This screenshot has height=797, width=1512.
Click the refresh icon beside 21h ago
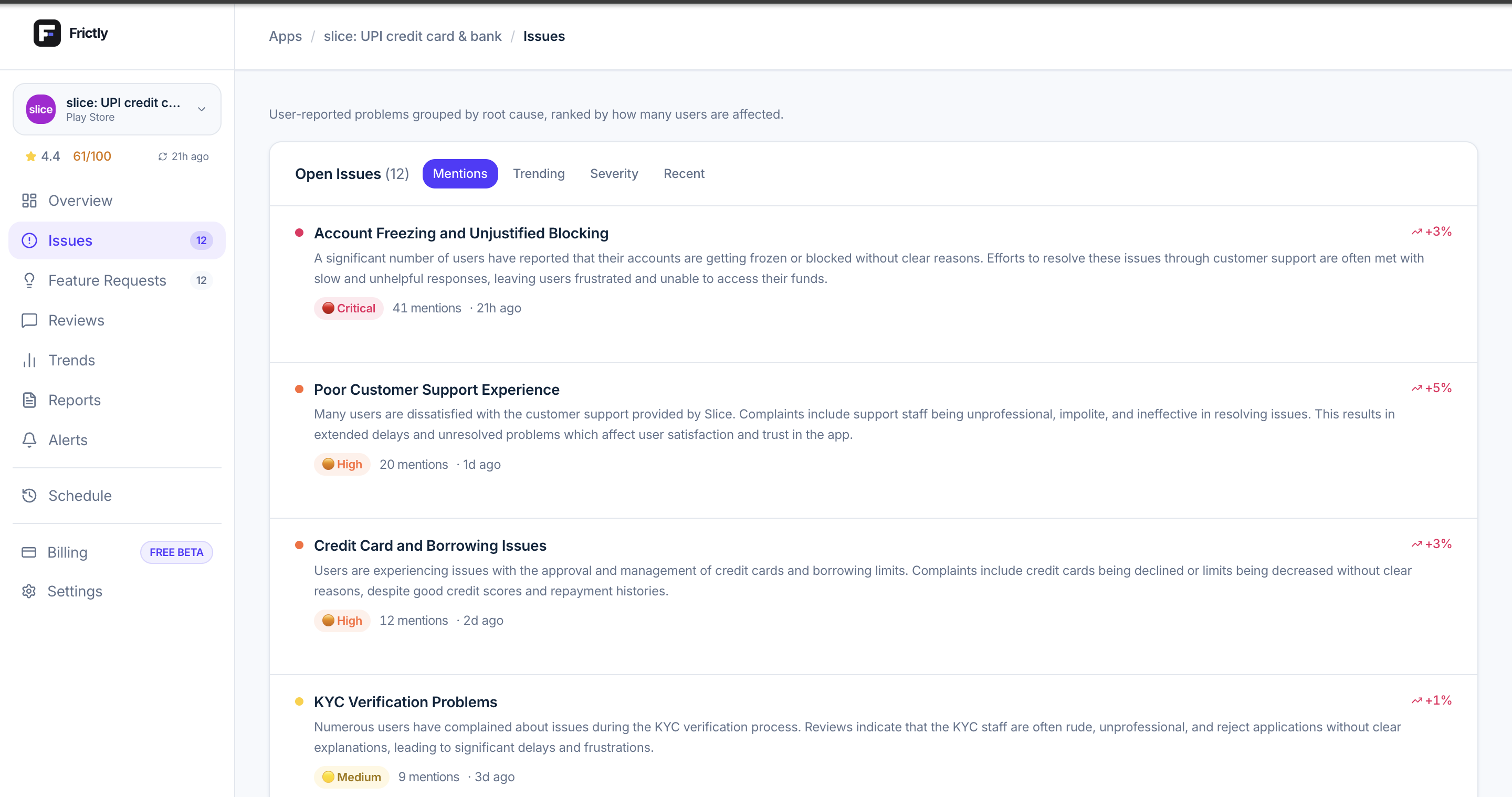[x=163, y=156]
